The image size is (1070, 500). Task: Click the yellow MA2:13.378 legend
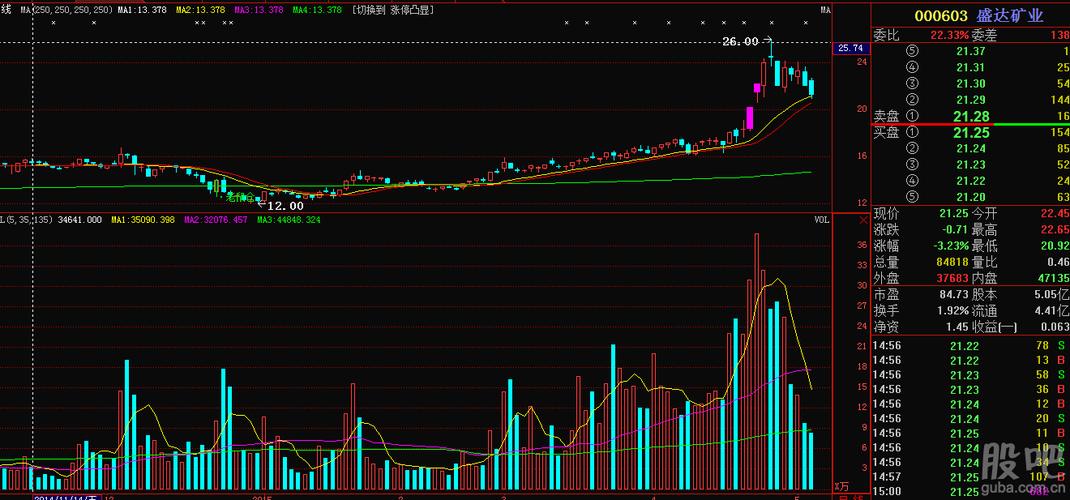[x=201, y=10]
